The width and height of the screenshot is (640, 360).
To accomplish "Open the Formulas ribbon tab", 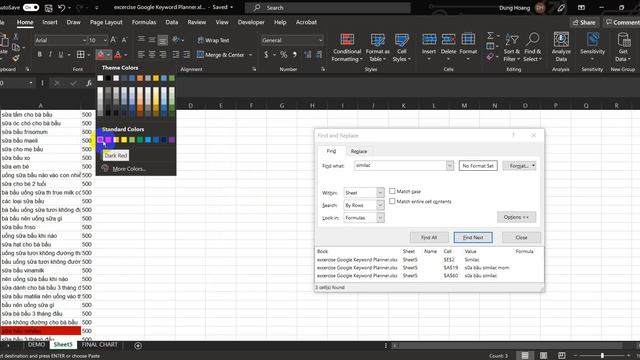I will tap(144, 22).
